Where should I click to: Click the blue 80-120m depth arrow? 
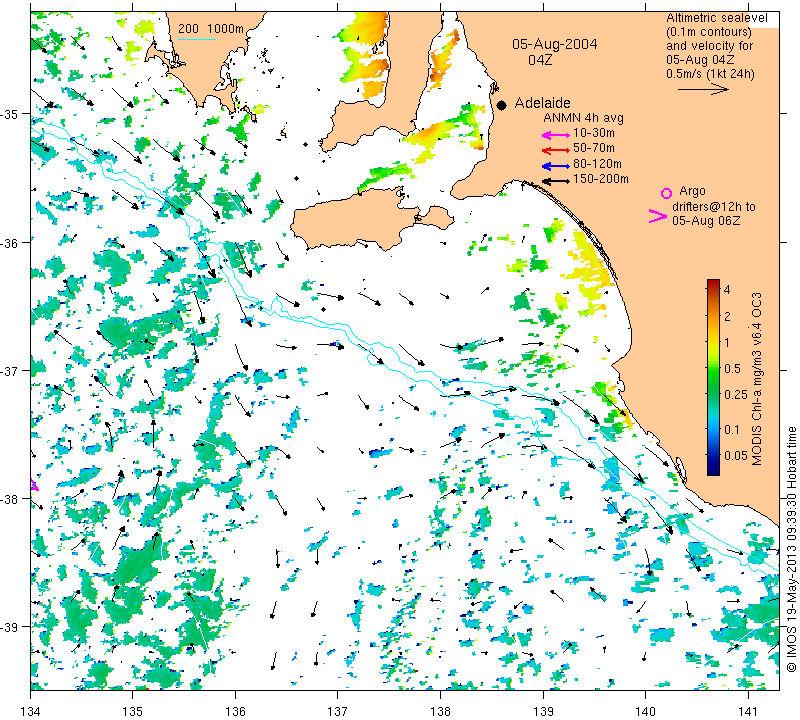click(x=555, y=166)
